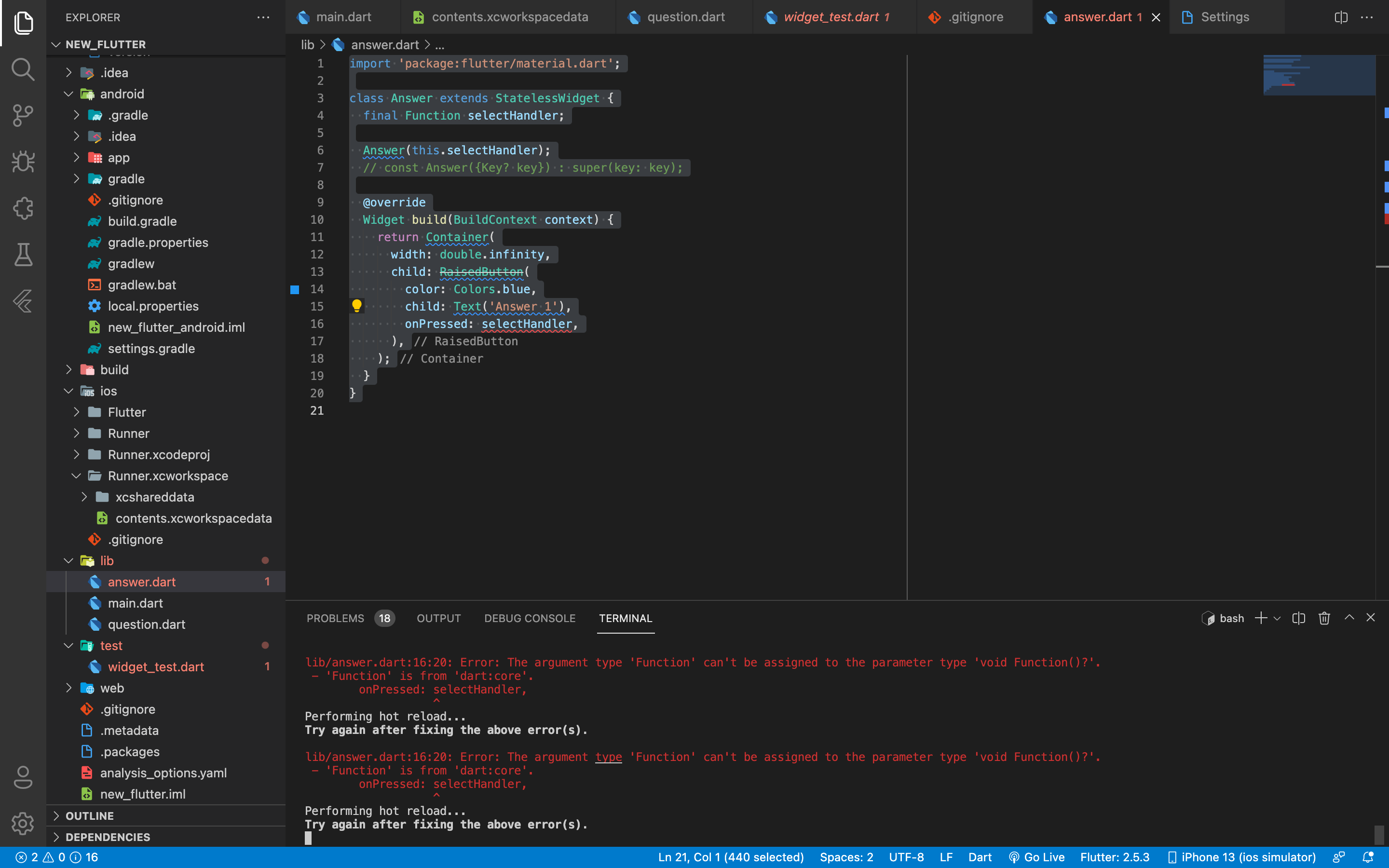
Task: Open build.gradle in android folder
Action: point(166,221)
